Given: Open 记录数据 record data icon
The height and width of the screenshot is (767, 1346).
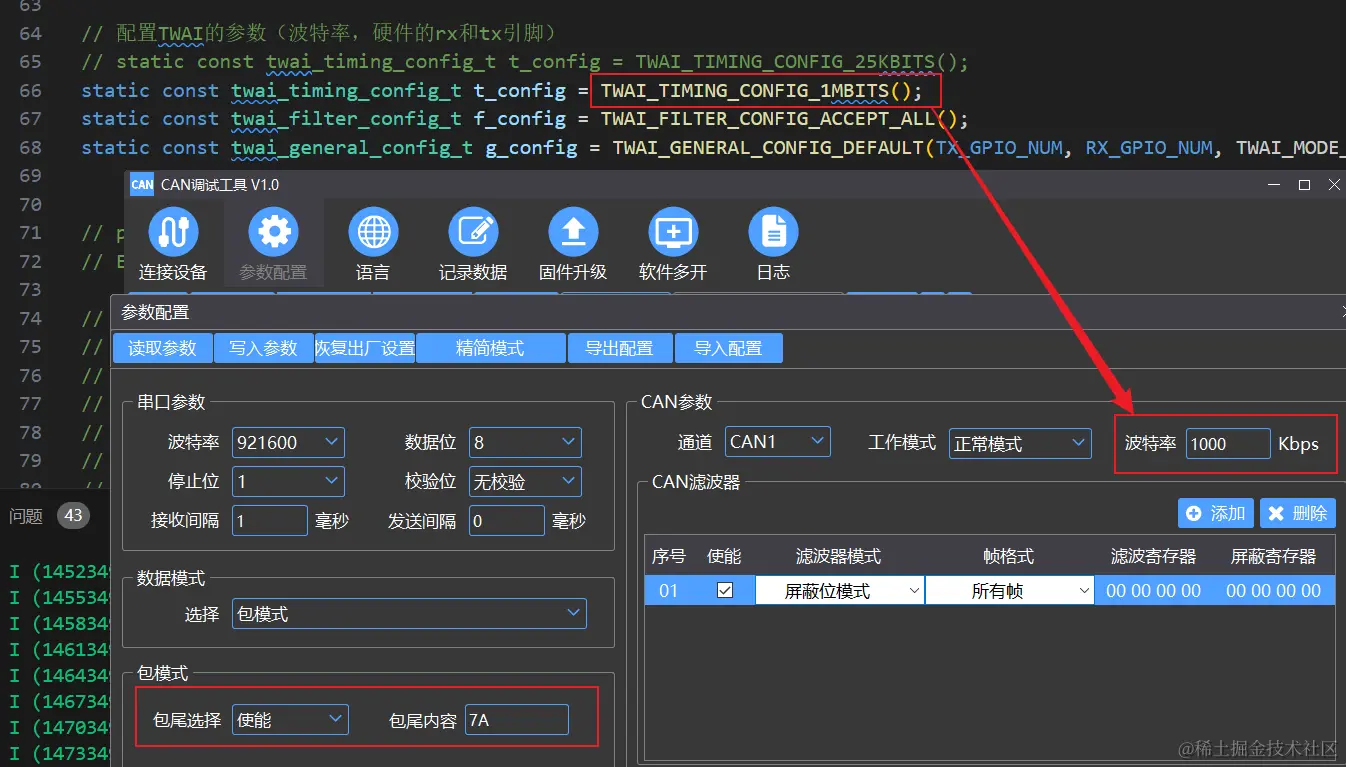Looking at the screenshot, I should pyautogui.click(x=473, y=232).
